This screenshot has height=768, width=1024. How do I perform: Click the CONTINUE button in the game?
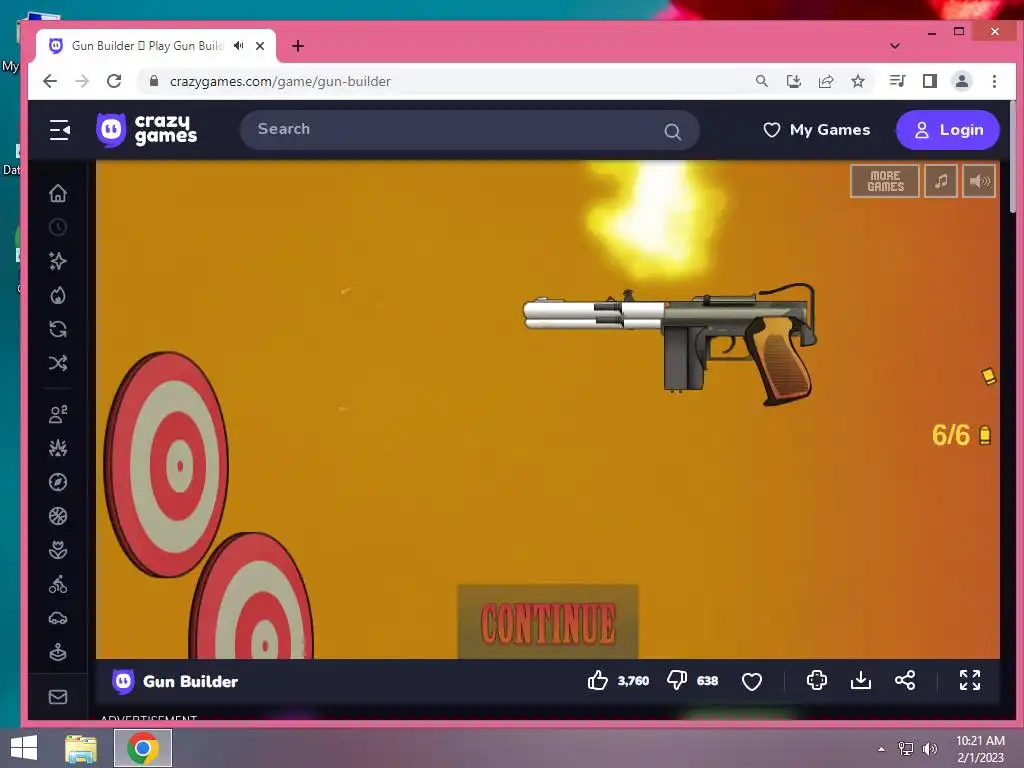(548, 622)
